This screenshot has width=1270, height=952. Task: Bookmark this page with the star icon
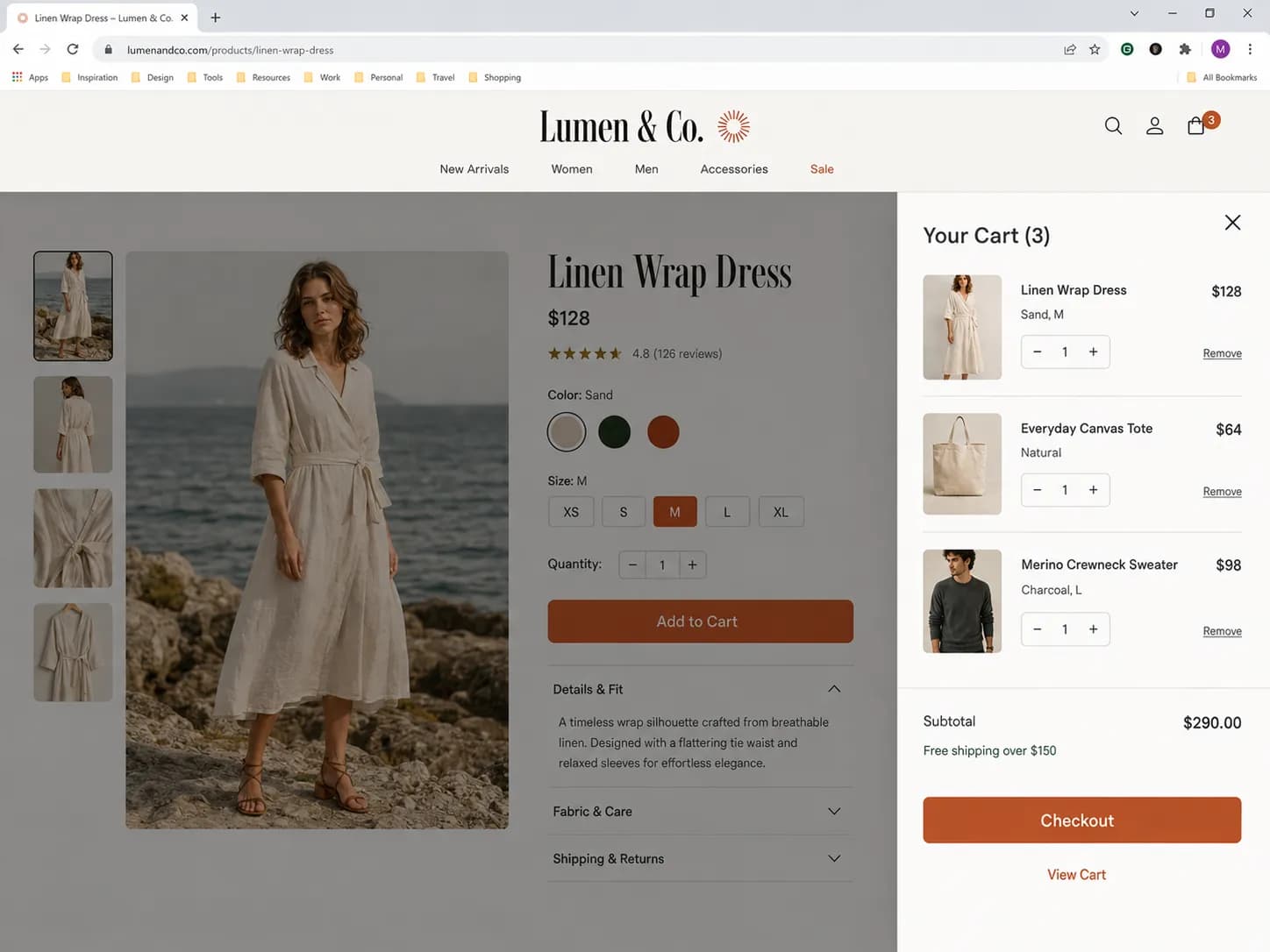1095,50
